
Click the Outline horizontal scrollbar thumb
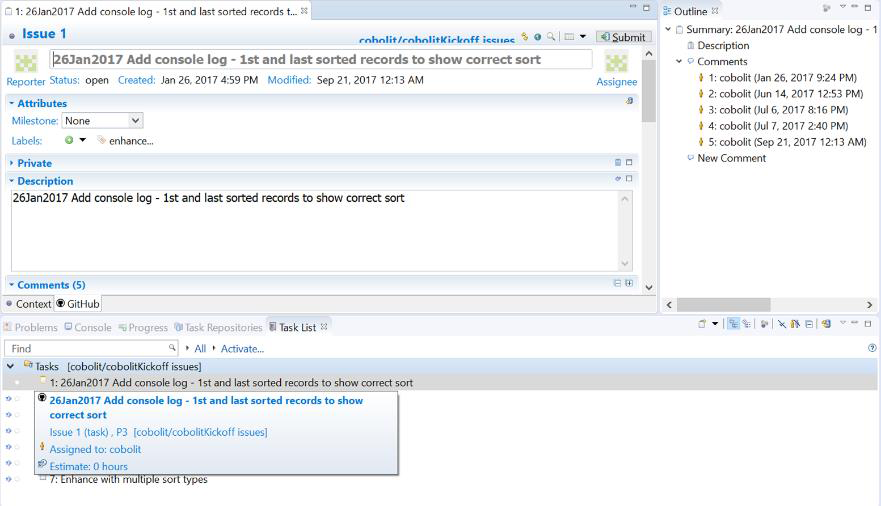[x=723, y=304]
